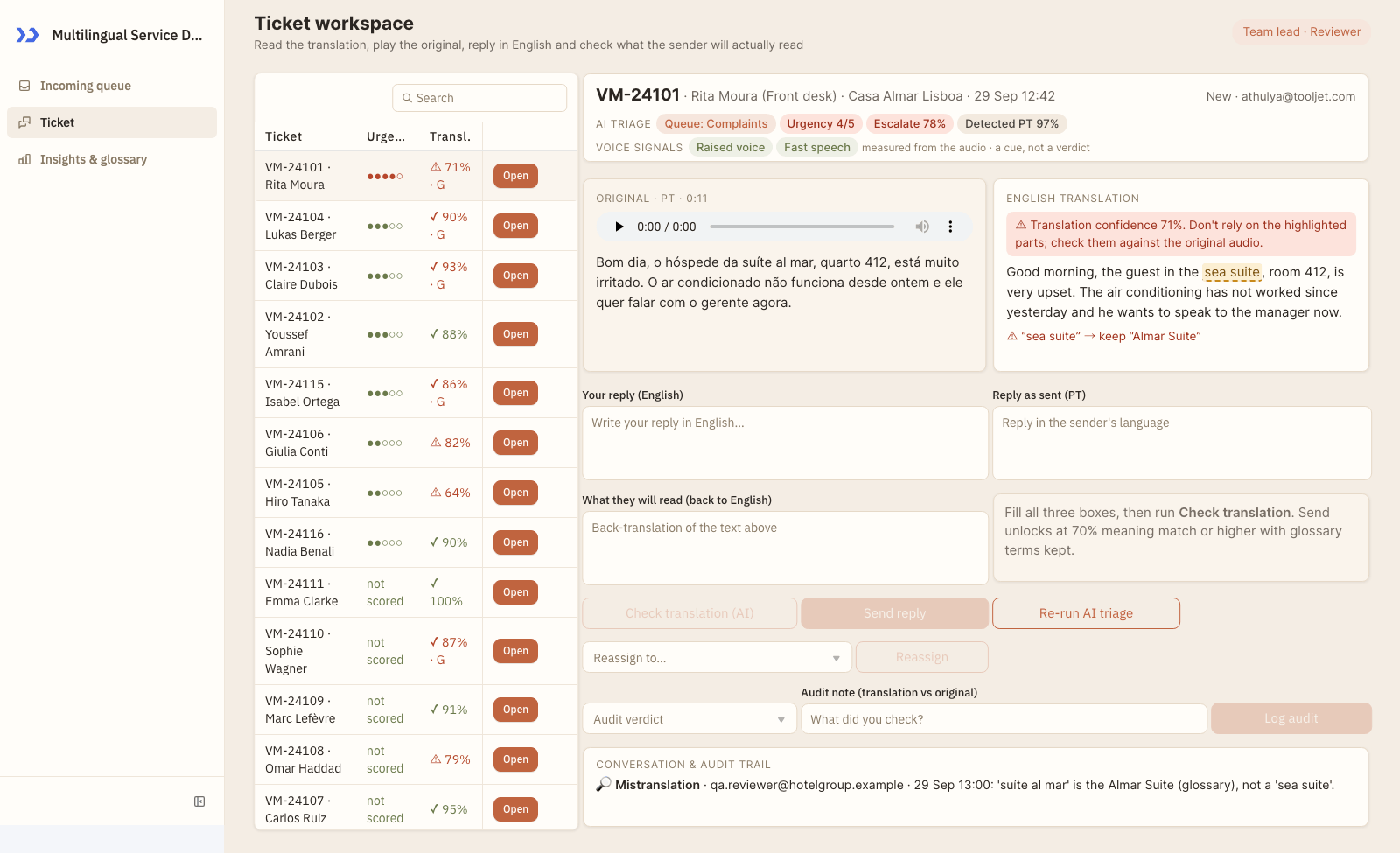Click the Raised voice signal chip
The height and width of the screenshot is (853, 1400).
pyautogui.click(x=731, y=147)
